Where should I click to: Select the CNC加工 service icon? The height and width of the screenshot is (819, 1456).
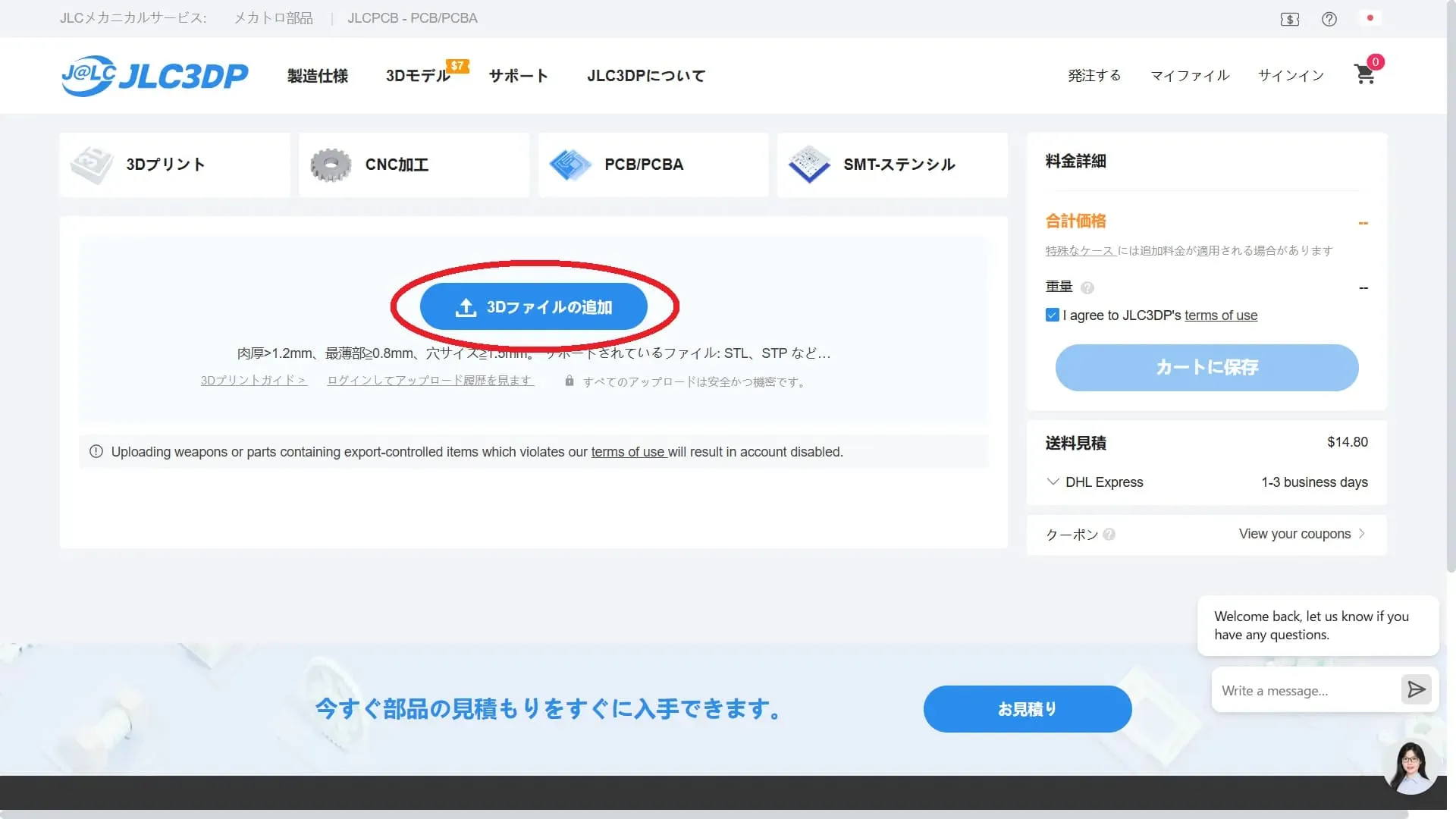point(331,165)
